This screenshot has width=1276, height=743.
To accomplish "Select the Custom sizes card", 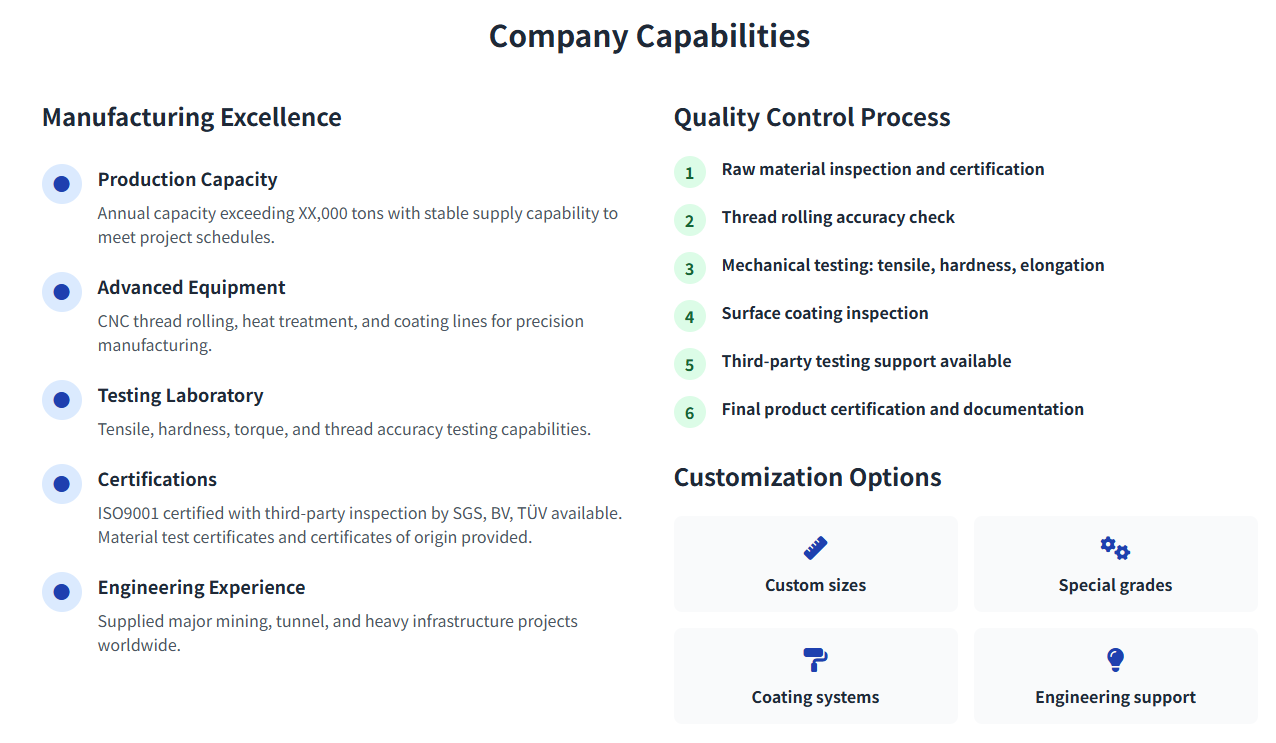I will tap(815, 564).
